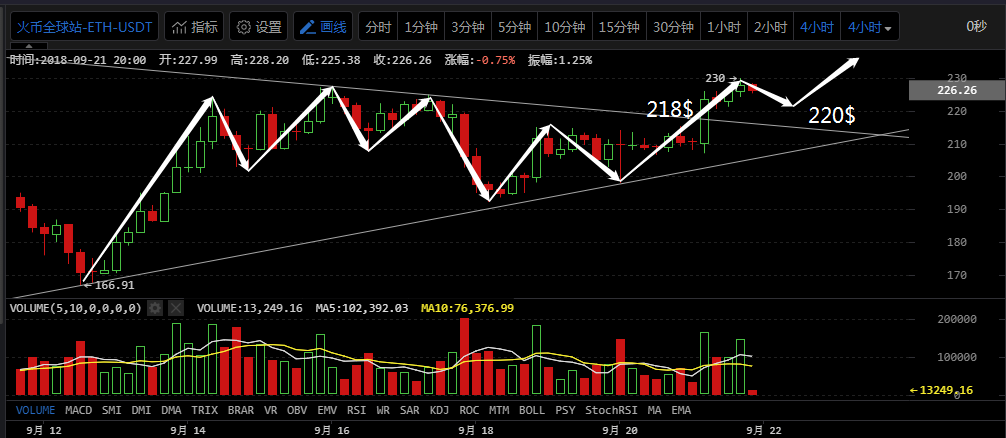Activate the 画线 pencil drawing tool
This screenshot has height=438, width=1006.
tap(323, 27)
